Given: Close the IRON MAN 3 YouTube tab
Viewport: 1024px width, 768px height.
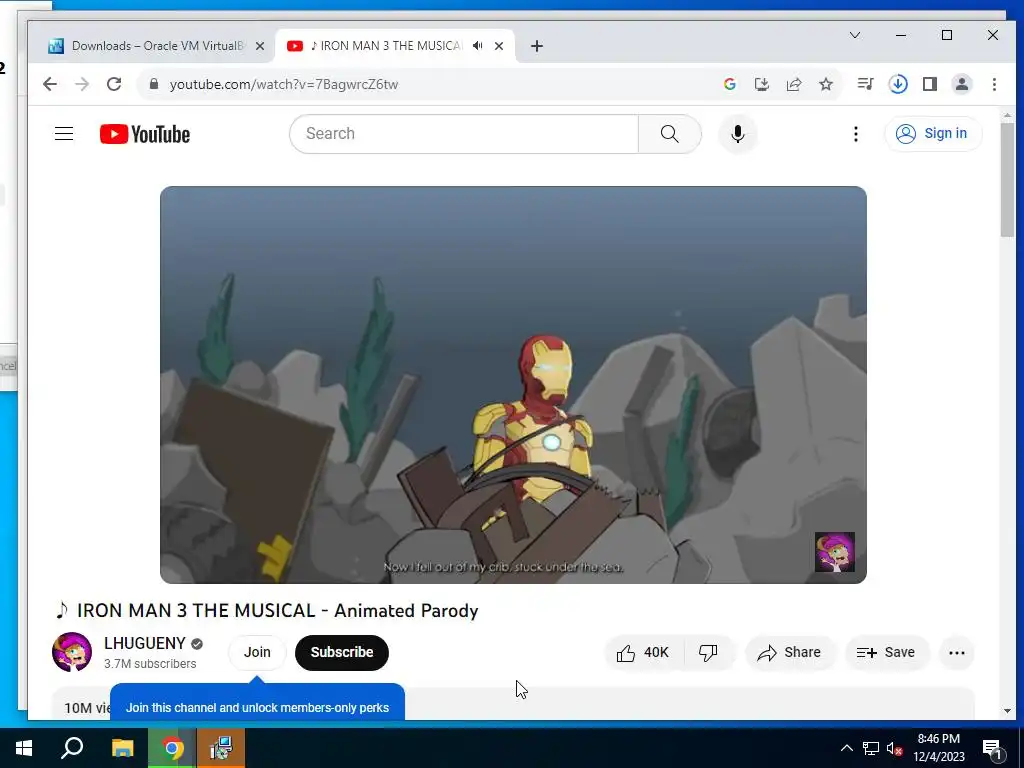Looking at the screenshot, I should 499,46.
